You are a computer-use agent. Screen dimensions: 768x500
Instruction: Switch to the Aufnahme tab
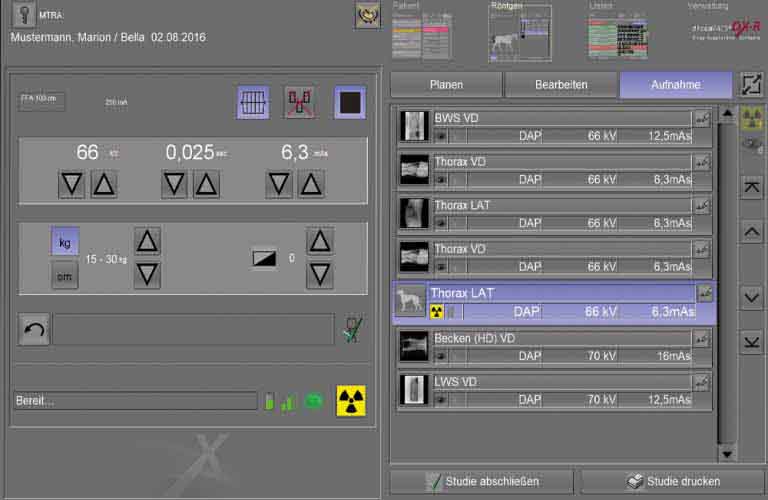(x=676, y=85)
